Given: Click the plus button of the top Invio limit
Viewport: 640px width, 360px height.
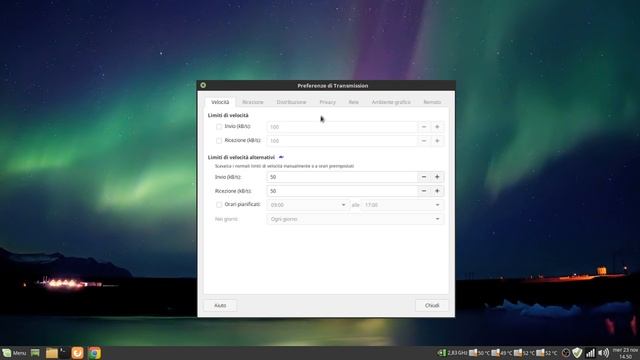Looking at the screenshot, I should click(437, 127).
